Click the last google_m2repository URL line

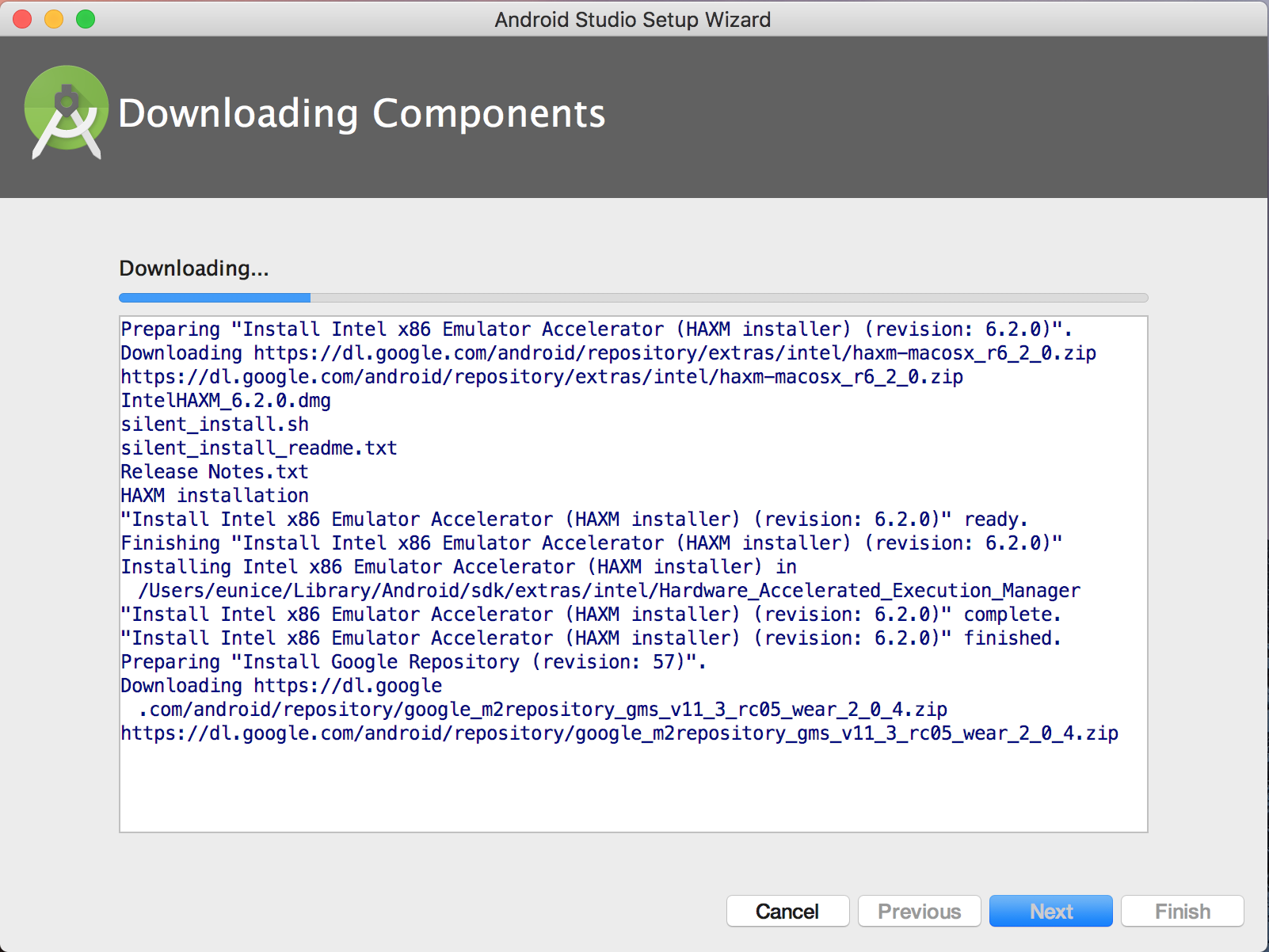tap(619, 733)
